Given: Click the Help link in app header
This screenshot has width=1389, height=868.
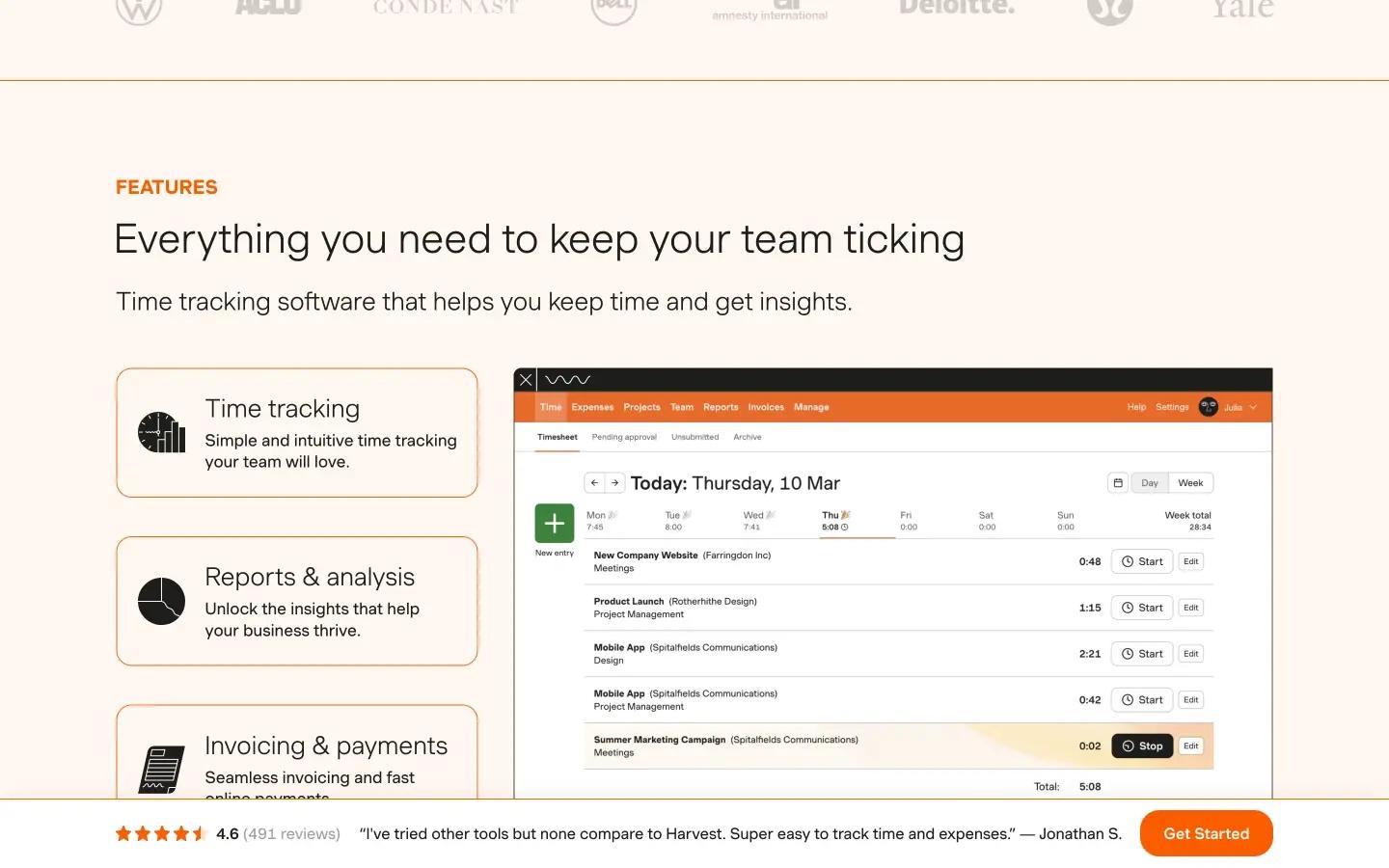Looking at the screenshot, I should (x=1136, y=407).
